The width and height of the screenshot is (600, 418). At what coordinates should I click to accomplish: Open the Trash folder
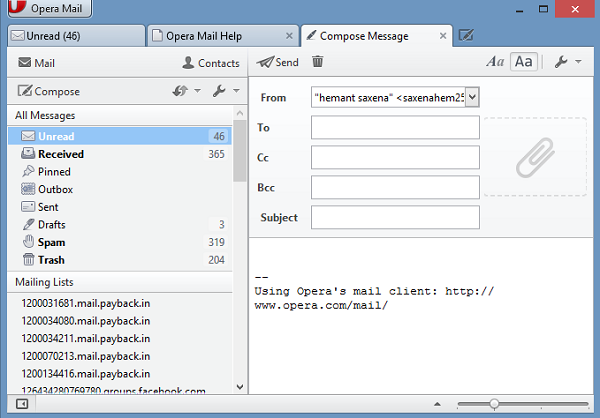point(120,260)
